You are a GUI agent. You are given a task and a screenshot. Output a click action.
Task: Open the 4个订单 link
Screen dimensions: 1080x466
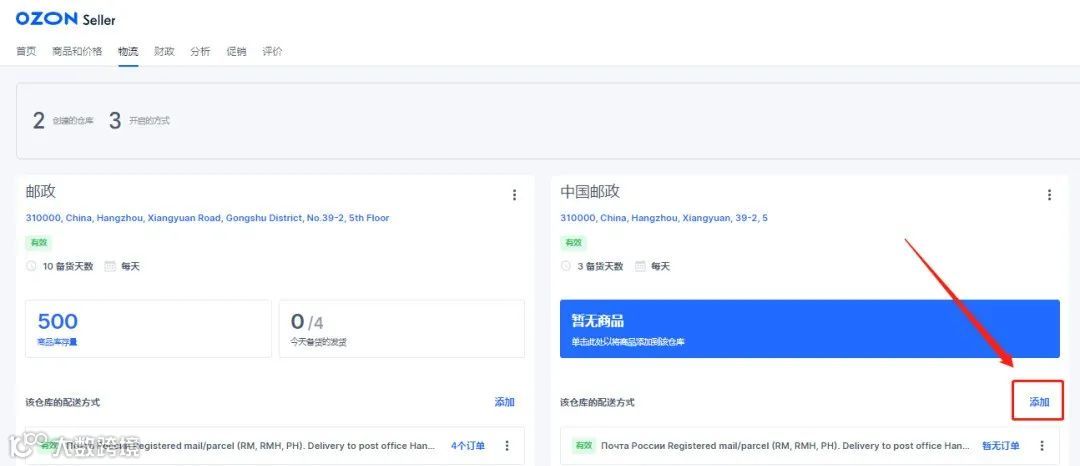[468, 446]
